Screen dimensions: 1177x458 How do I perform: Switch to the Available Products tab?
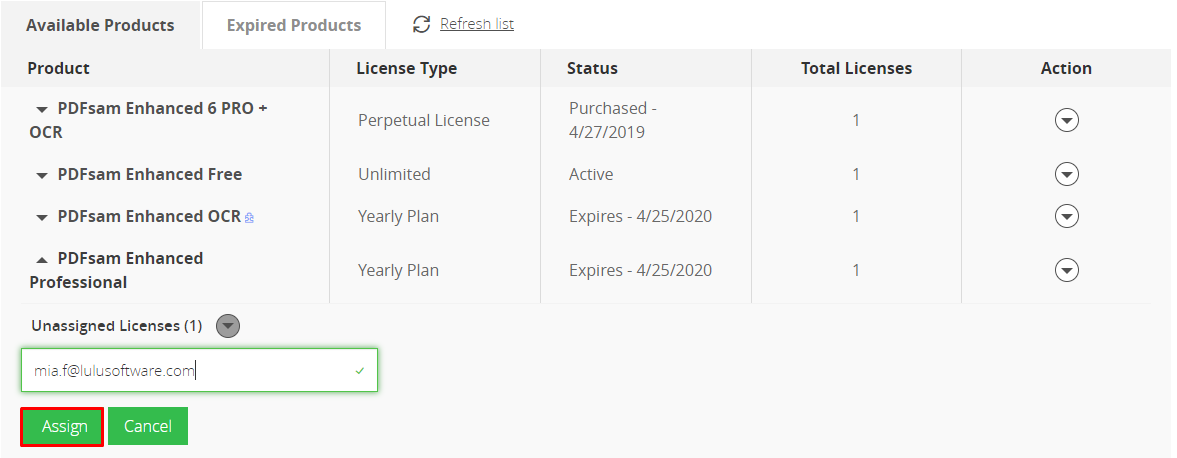100,25
